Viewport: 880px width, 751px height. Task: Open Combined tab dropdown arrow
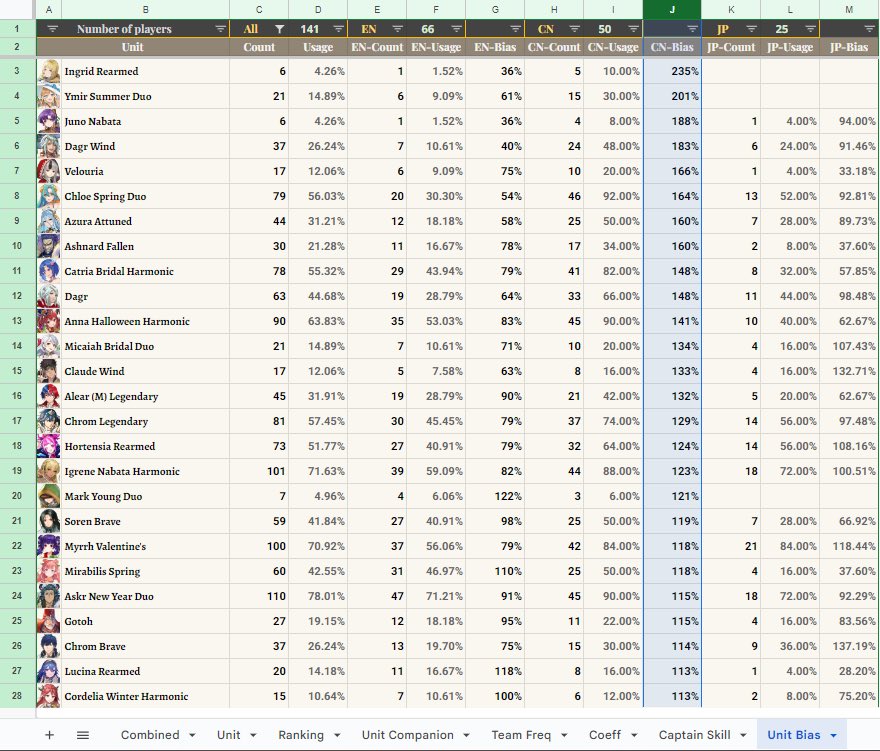point(192,735)
